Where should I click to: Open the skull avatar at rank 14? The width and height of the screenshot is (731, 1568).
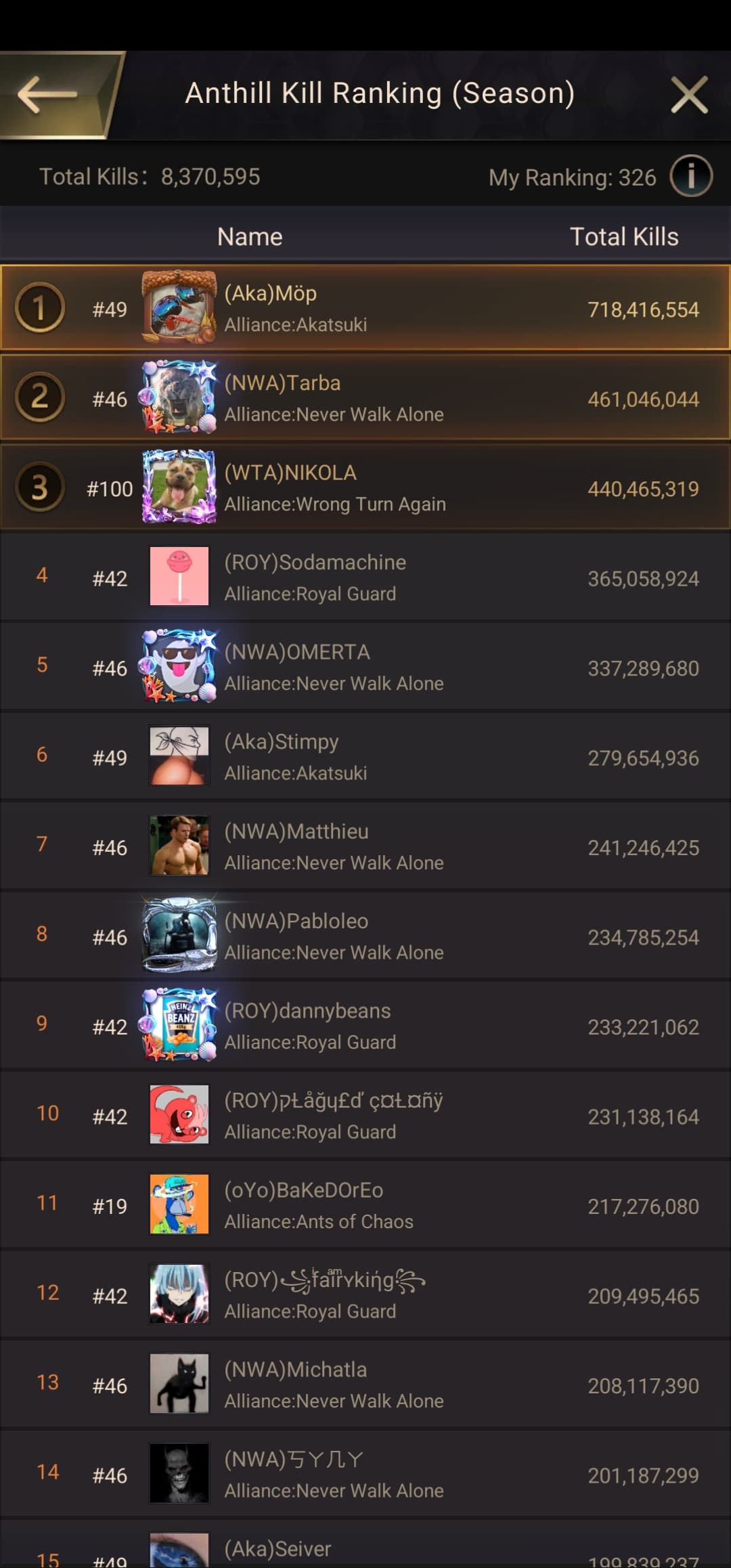(179, 1474)
